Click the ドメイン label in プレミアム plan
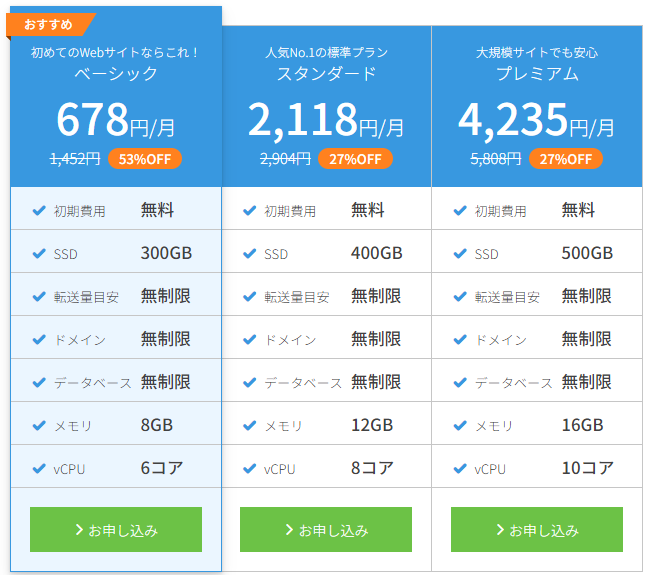Viewport: 647px width, 575px height. pyautogui.click(x=501, y=340)
